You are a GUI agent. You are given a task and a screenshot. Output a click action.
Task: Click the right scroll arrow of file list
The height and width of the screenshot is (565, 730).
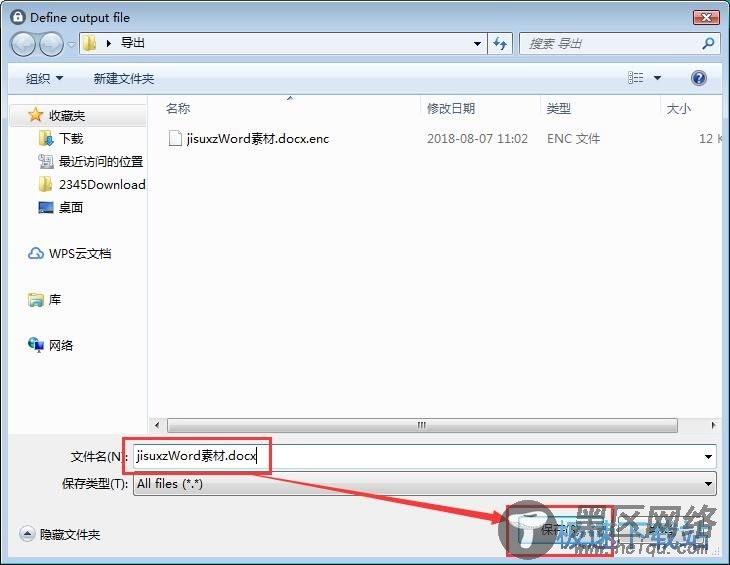click(713, 425)
